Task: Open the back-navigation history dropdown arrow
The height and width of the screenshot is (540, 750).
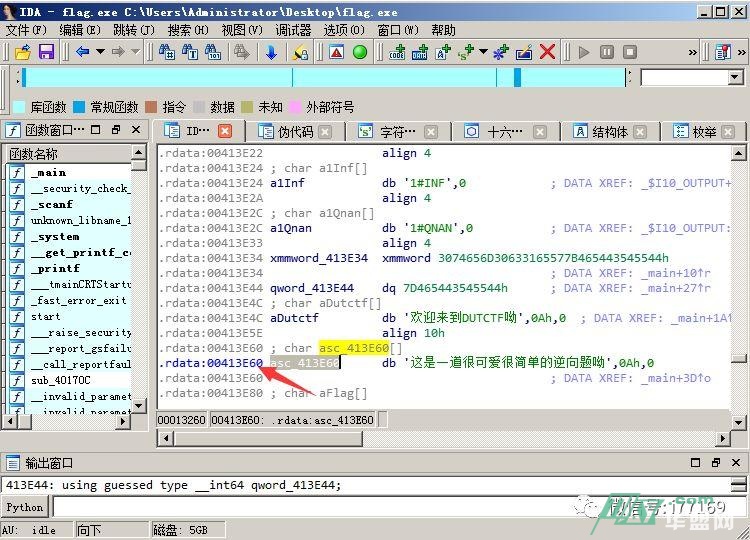Action: [100, 51]
